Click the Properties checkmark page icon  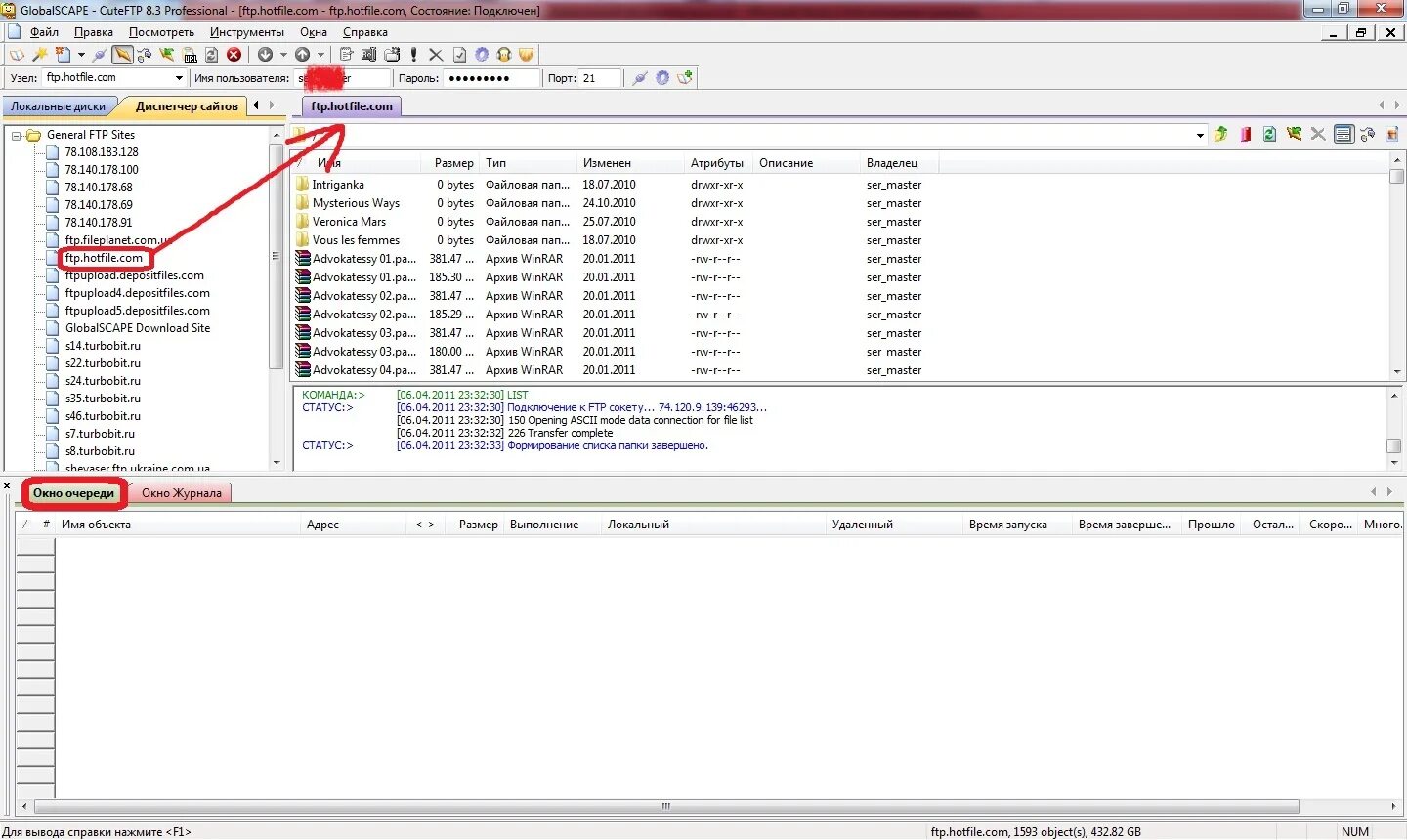point(459,55)
